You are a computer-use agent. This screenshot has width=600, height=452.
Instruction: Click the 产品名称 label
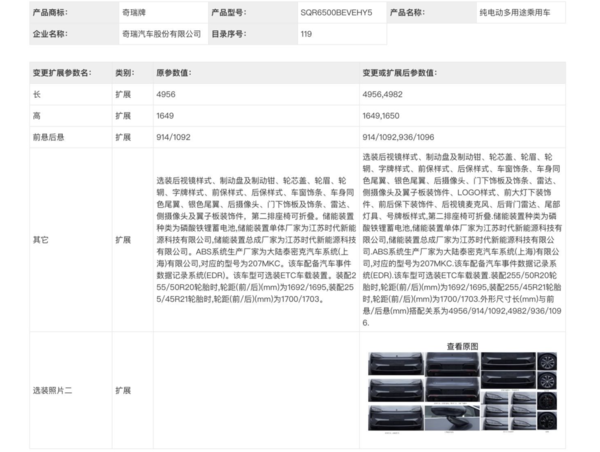coord(407,13)
